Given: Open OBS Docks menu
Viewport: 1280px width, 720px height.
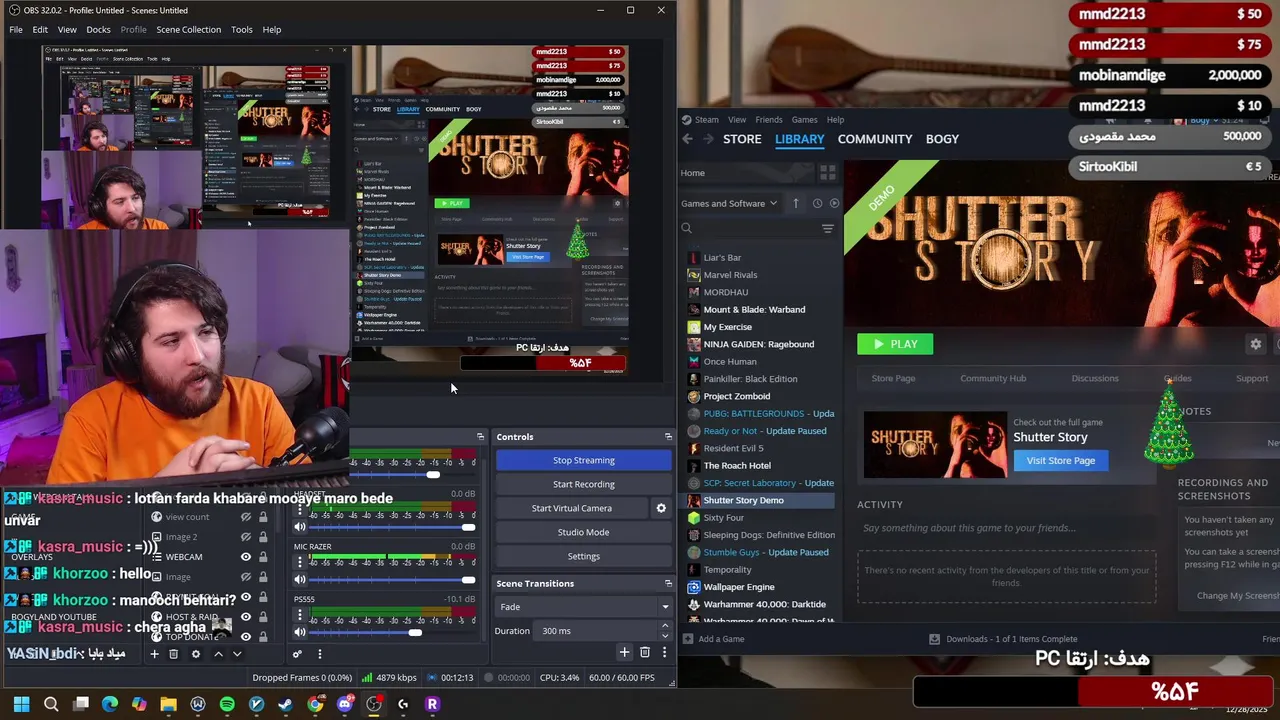Looking at the screenshot, I should (98, 29).
